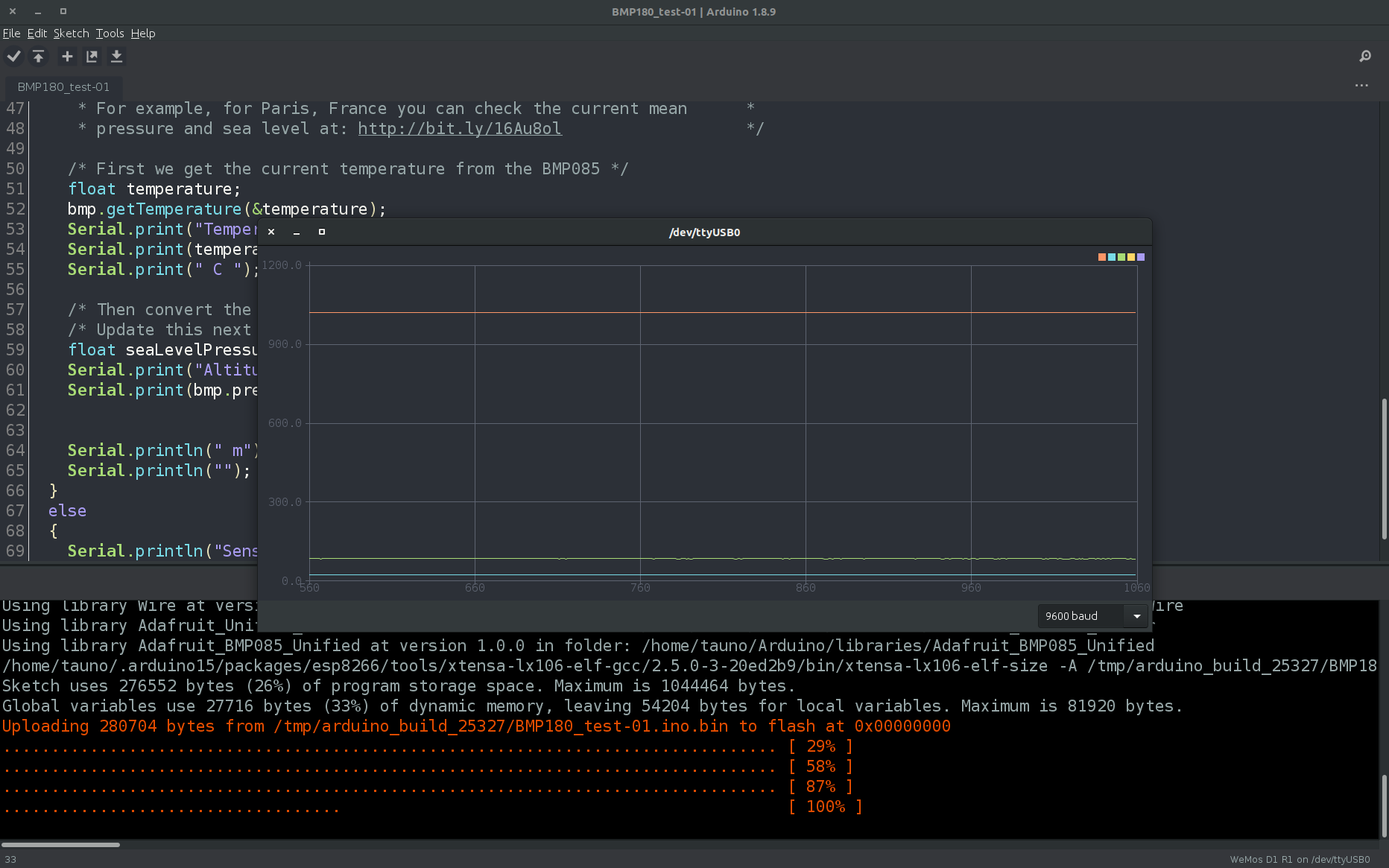Close the /dev/ttyUSB0 plotter window
Image resolution: width=1389 pixels, height=868 pixels.
tap(271, 232)
